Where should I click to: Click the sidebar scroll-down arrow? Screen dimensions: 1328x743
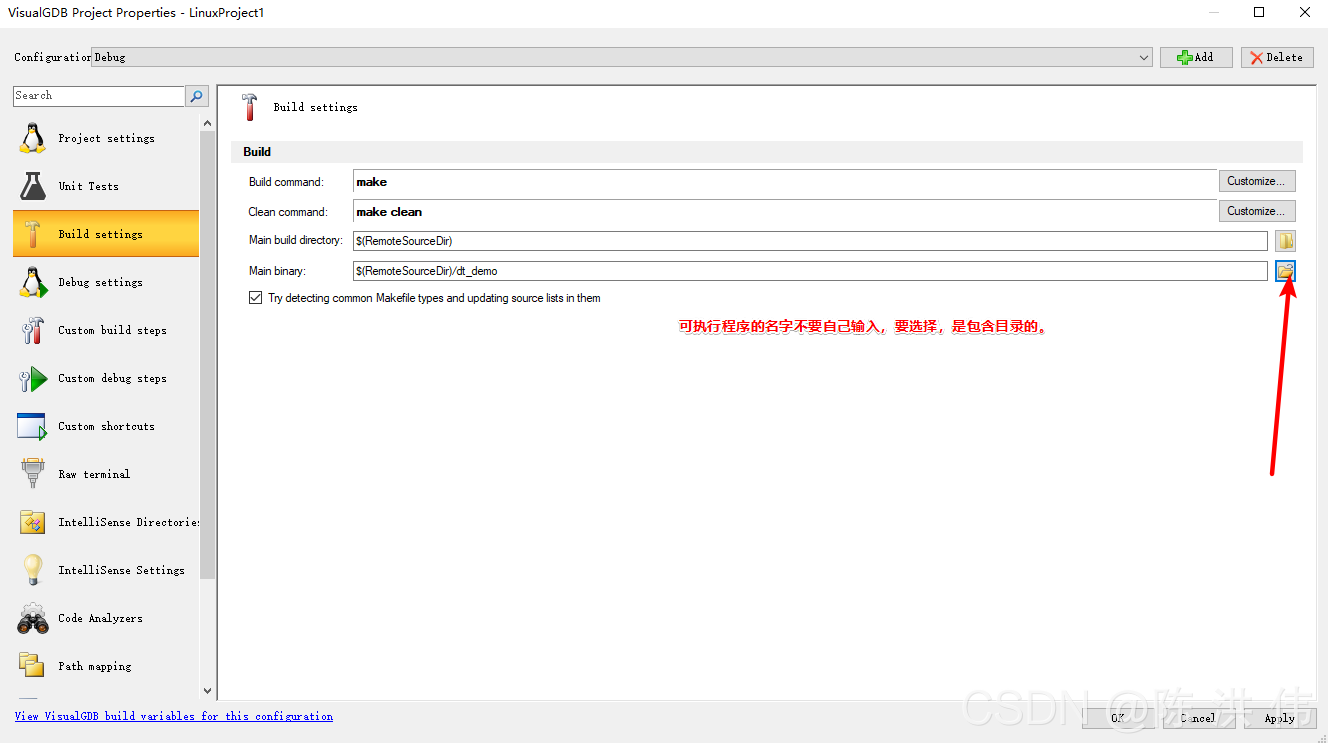click(x=208, y=690)
